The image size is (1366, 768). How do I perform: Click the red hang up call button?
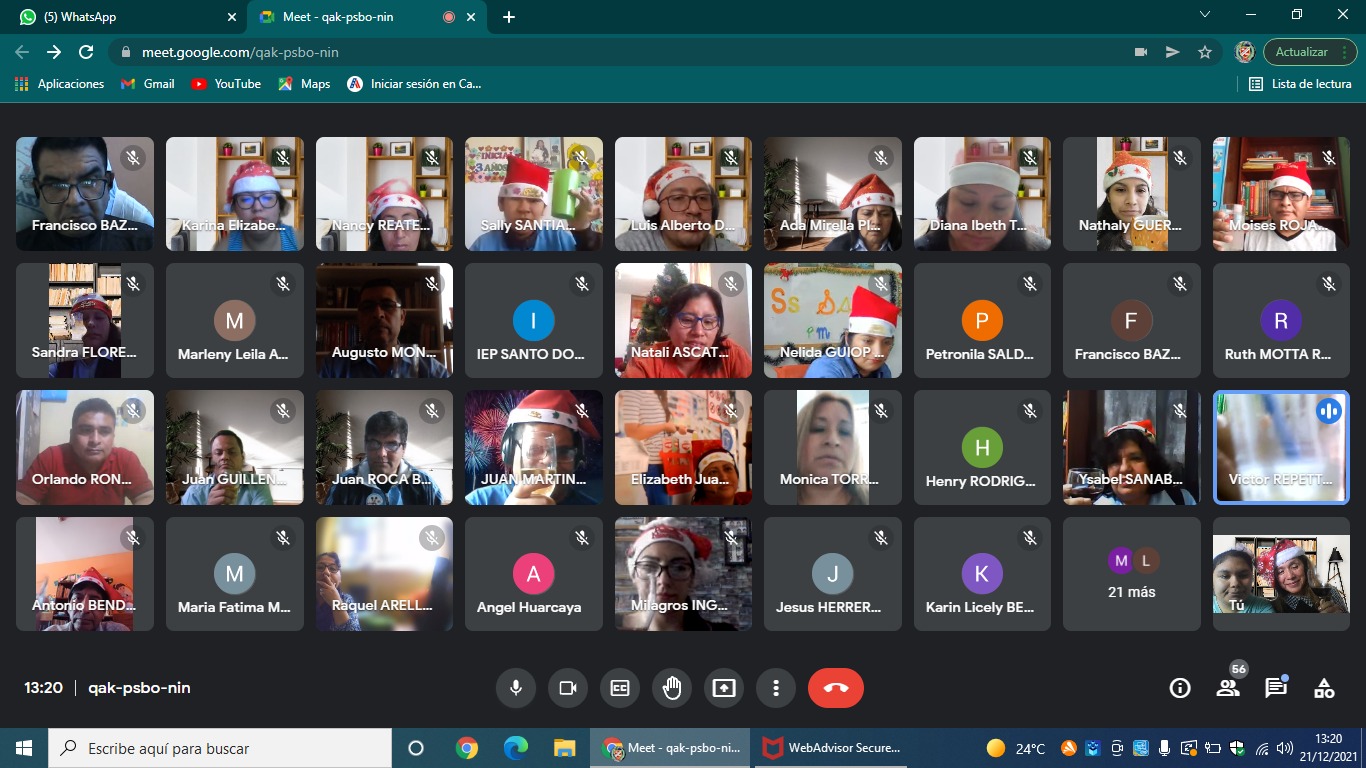[835, 688]
